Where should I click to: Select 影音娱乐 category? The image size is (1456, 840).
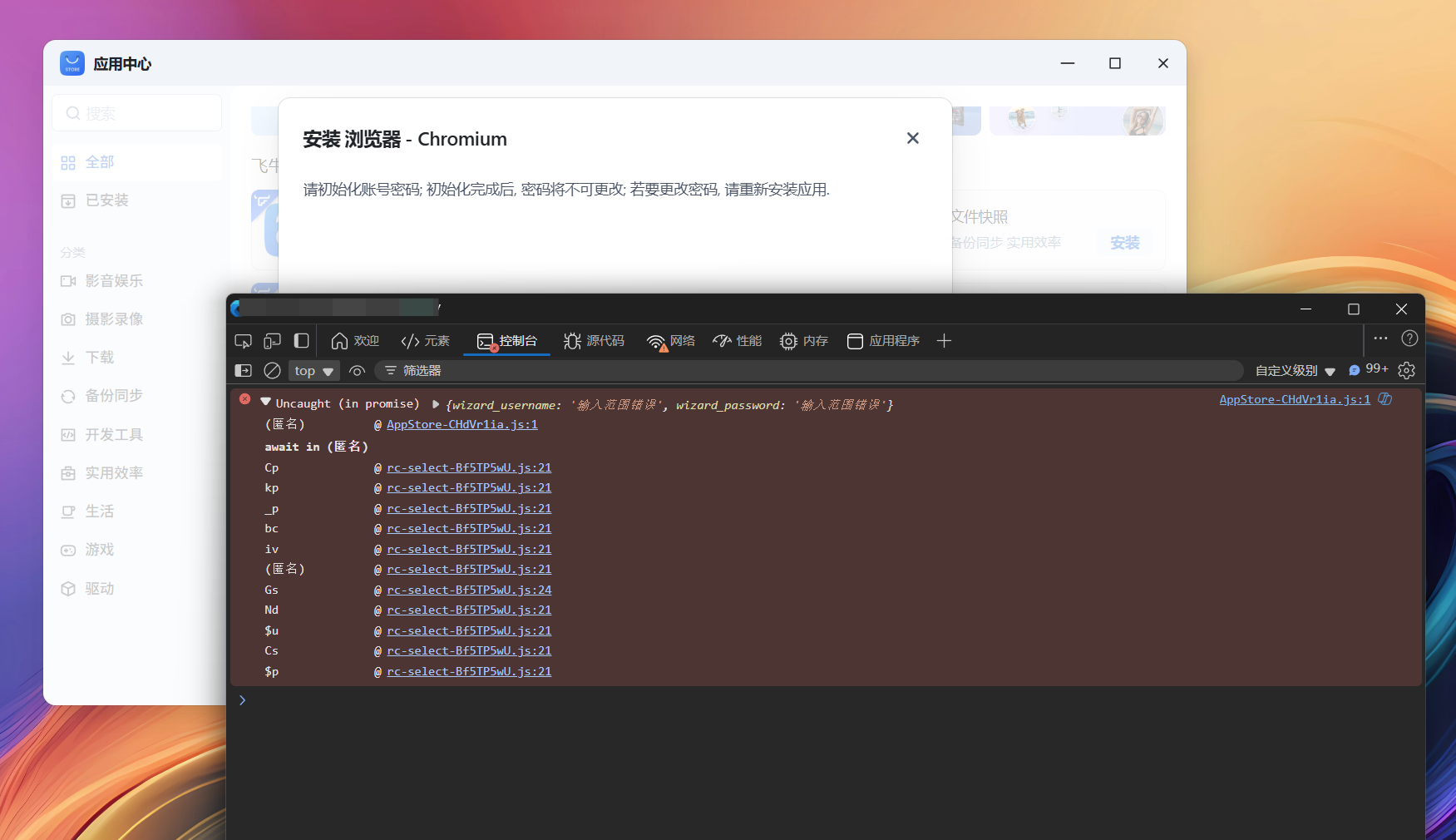pos(137,281)
